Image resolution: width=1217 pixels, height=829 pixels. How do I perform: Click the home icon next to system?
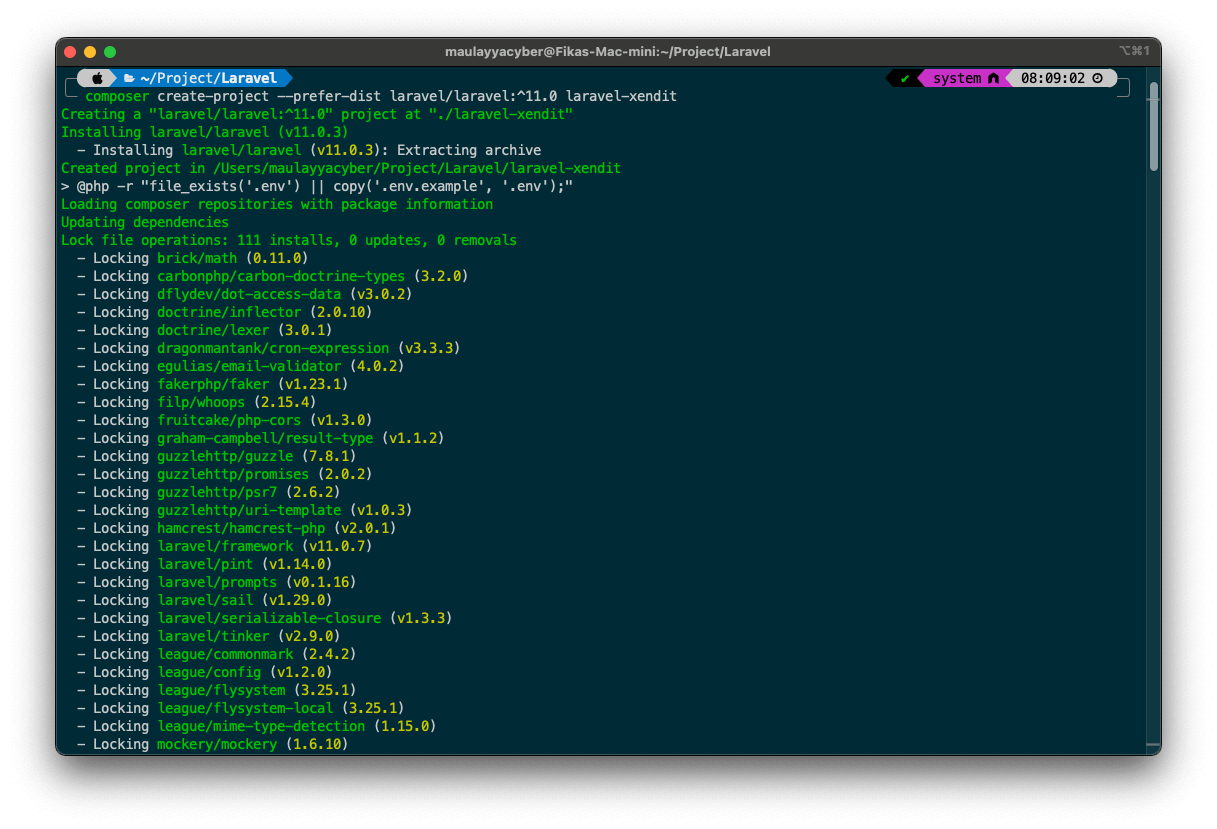point(993,78)
